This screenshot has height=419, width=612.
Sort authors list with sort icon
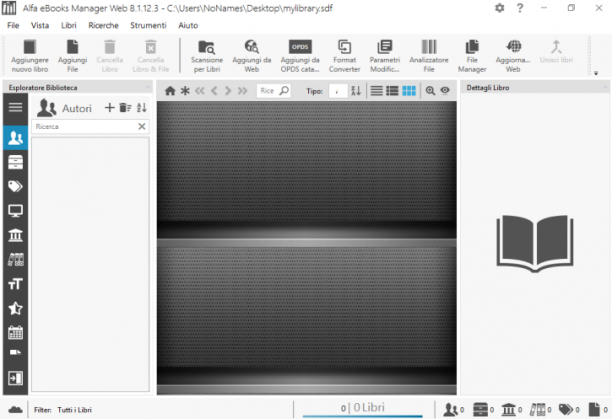tap(142, 107)
